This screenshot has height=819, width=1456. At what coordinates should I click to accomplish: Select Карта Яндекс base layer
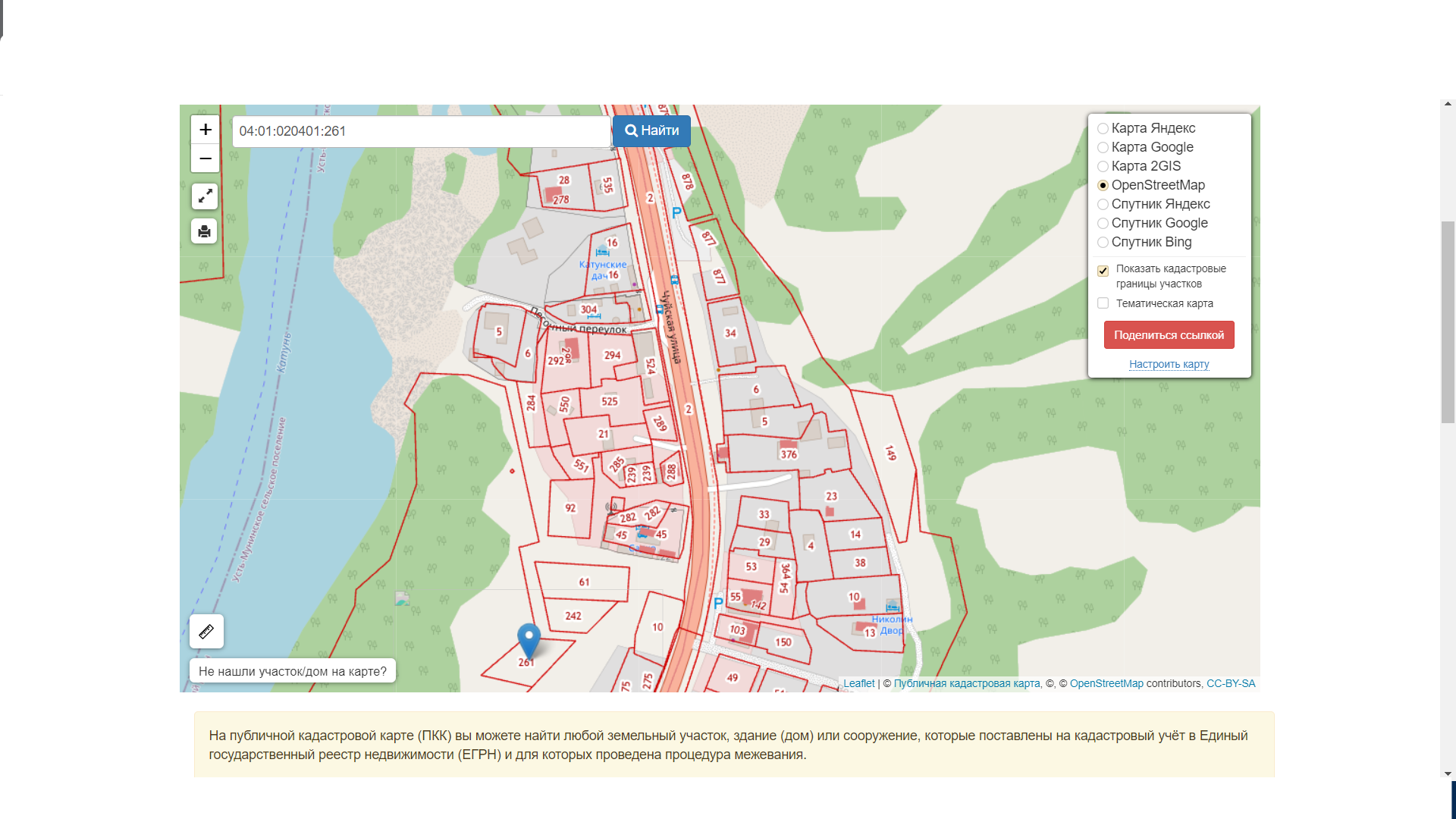point(1103,129)
